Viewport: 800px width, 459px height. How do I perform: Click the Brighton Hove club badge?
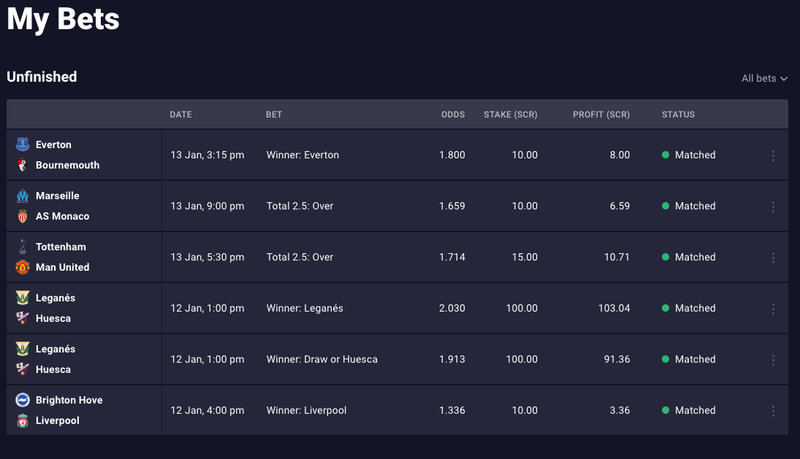pyautogui.click(x=22, y=400)
